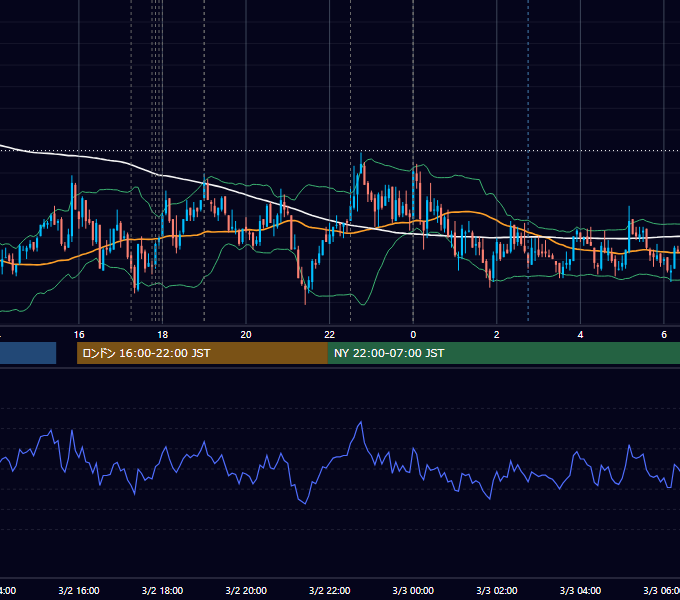Click the hour label 4 on upper time axis

pyautogui.click(x=580, y=335)
